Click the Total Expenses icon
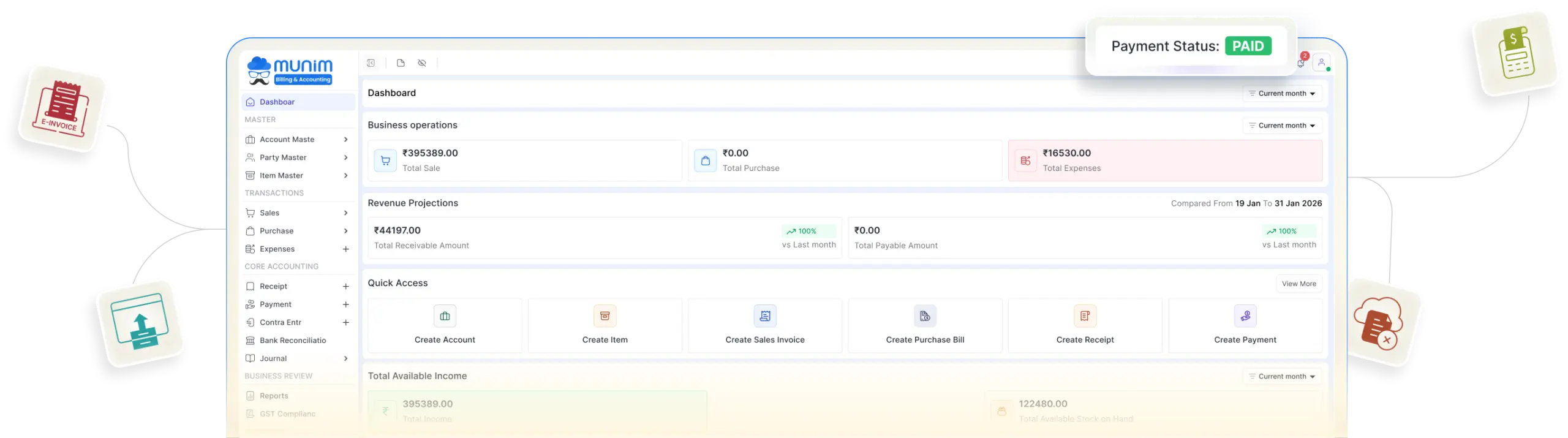 coord(1025,160)
